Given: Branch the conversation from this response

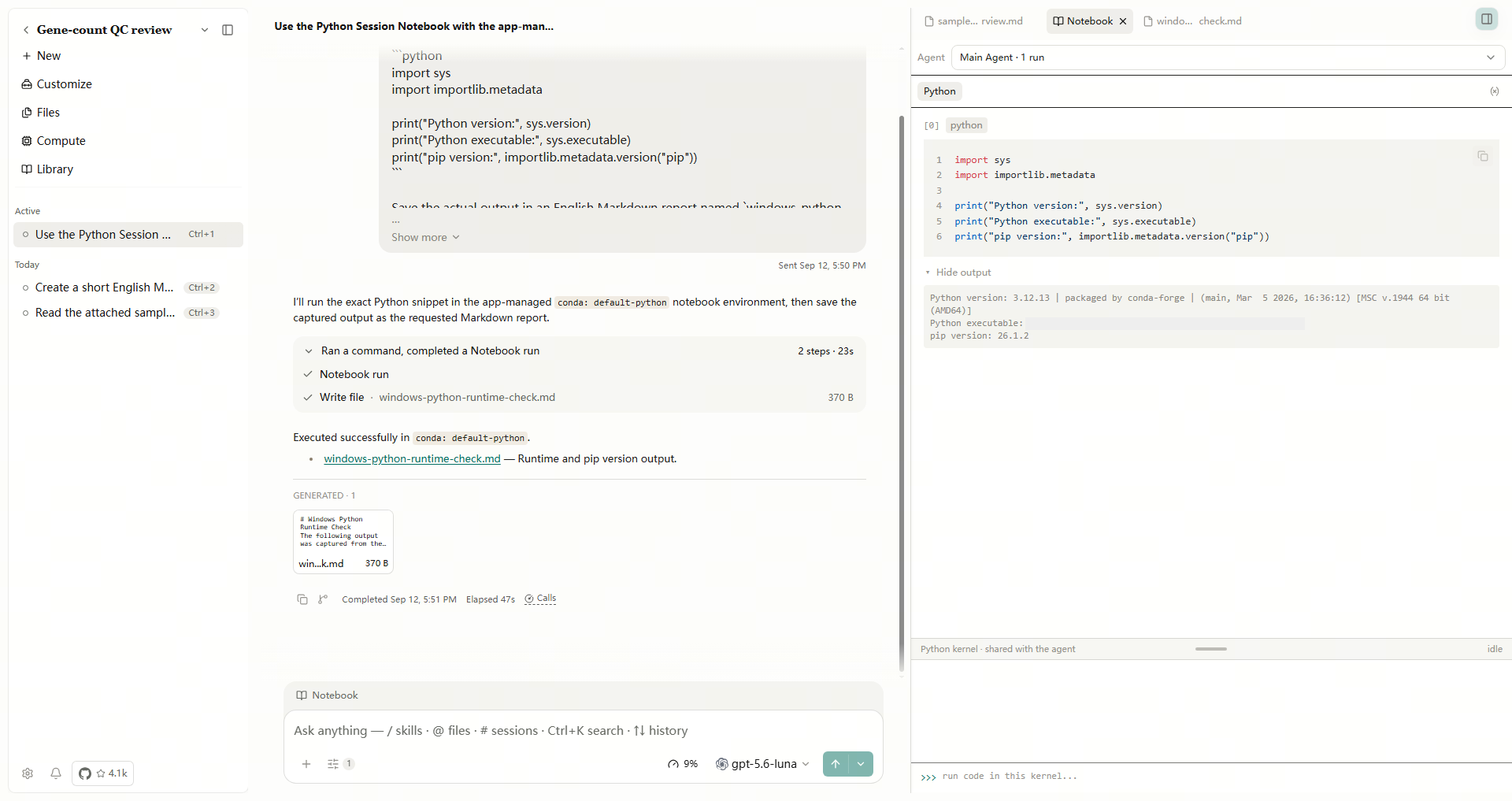Looking at the screenshot, I should [x=323, y=599].
